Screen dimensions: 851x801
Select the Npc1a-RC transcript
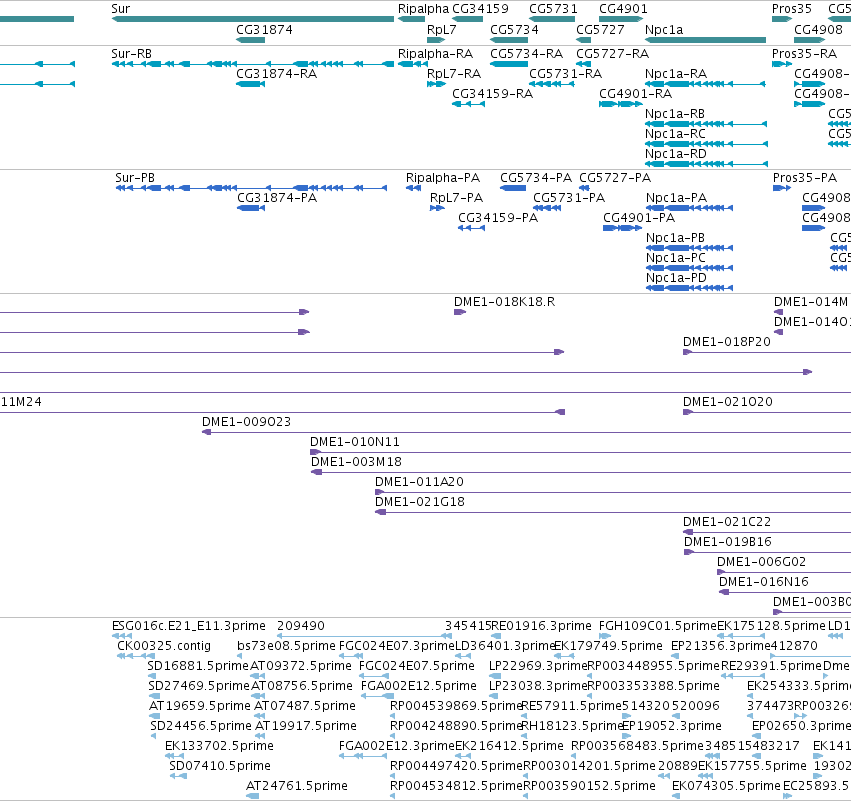(706, 144)
